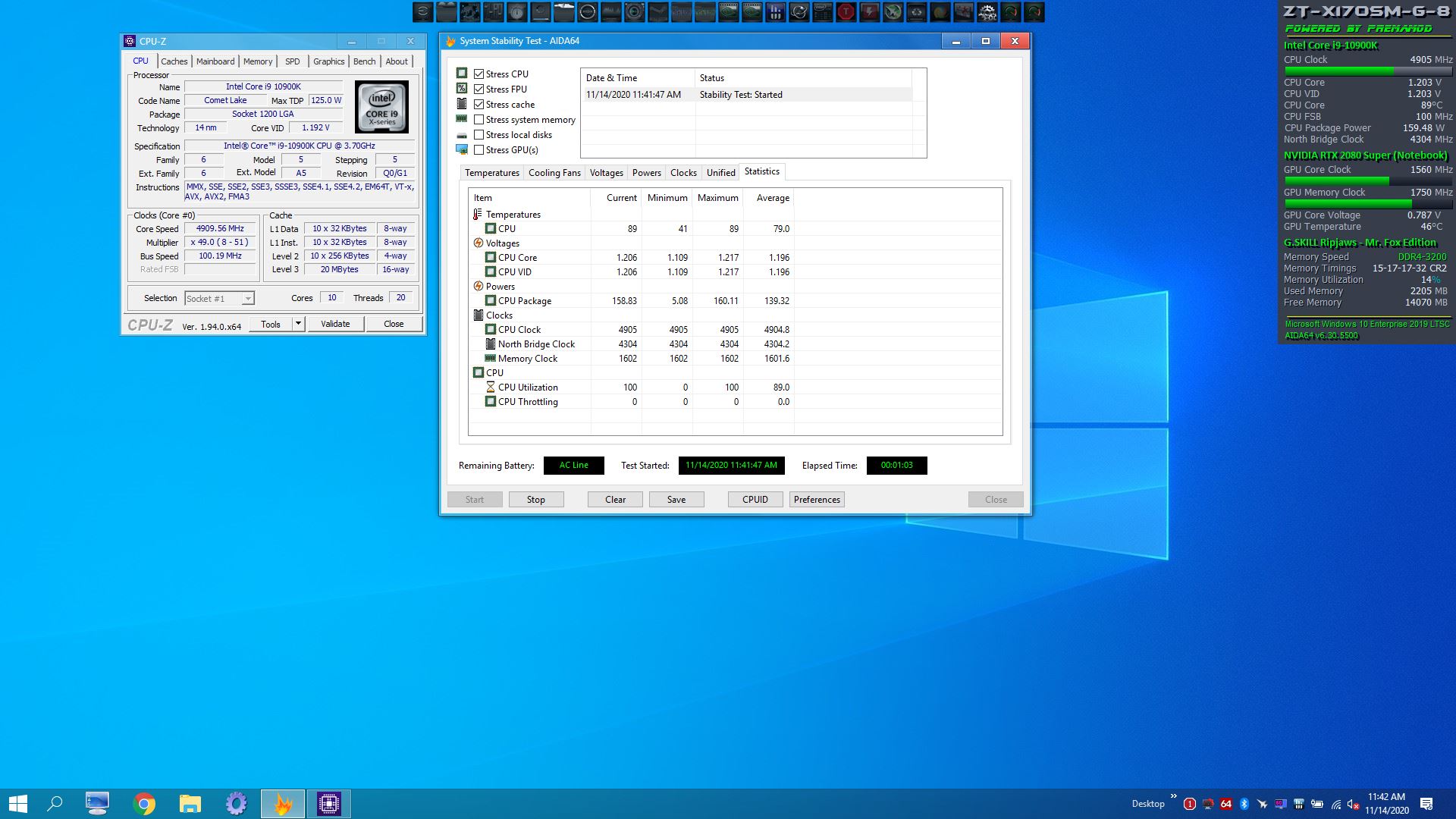Click the Bluetooth icon in system tray
Screen dimensions: 1456x819
tap(1244, 804)
